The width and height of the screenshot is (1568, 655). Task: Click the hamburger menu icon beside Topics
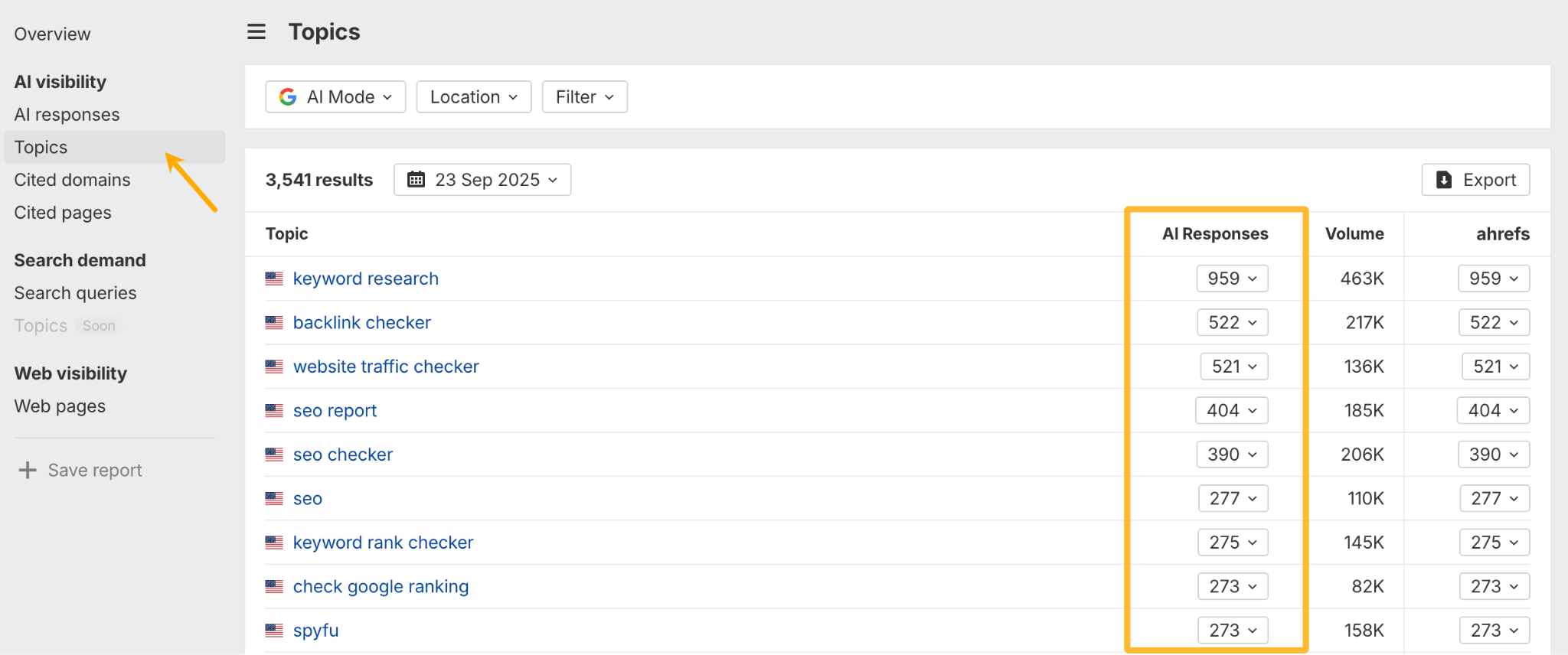click(x=256, y=32)
